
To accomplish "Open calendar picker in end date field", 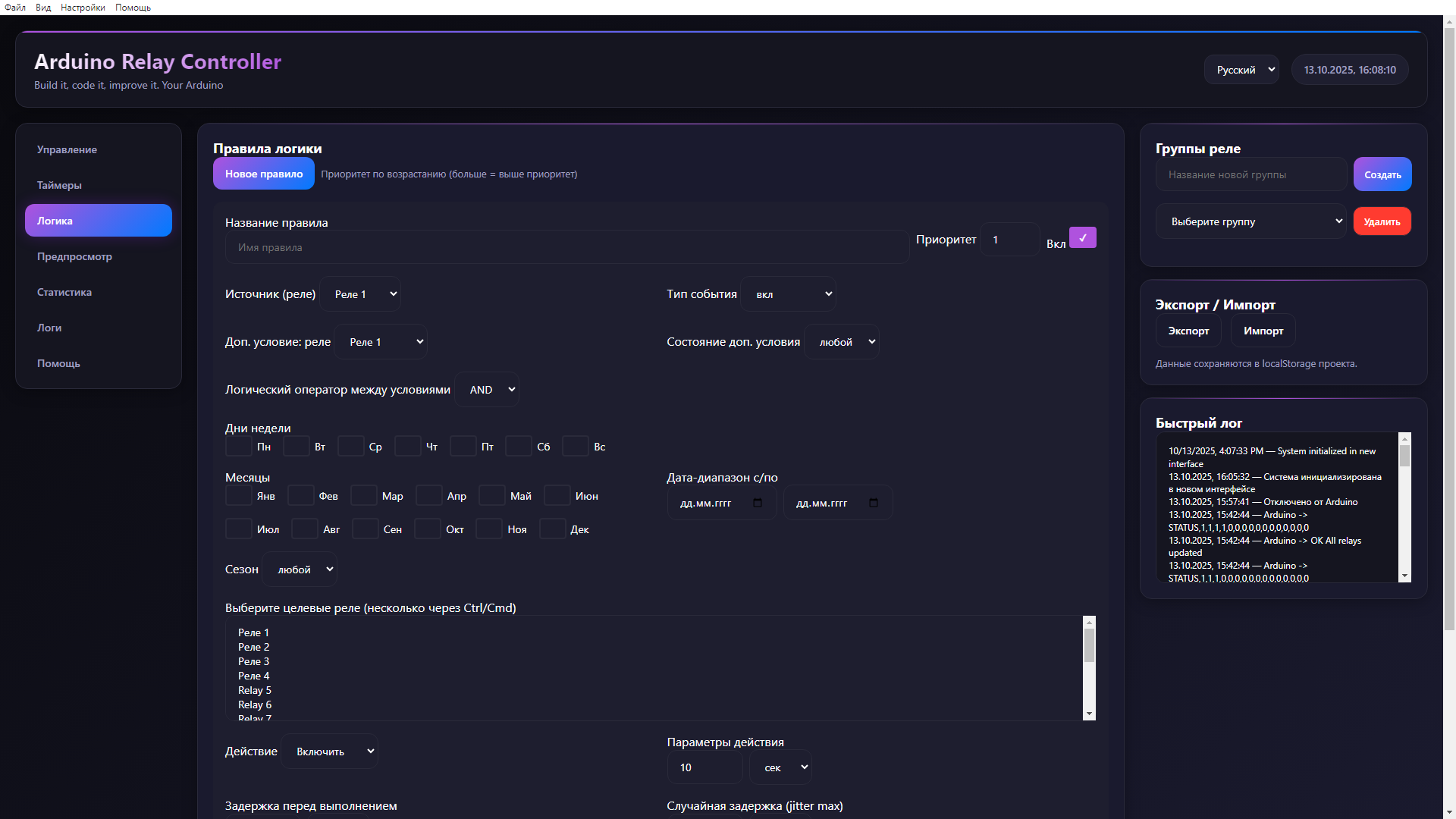I will pyautogui.click(x=874, y=503).
